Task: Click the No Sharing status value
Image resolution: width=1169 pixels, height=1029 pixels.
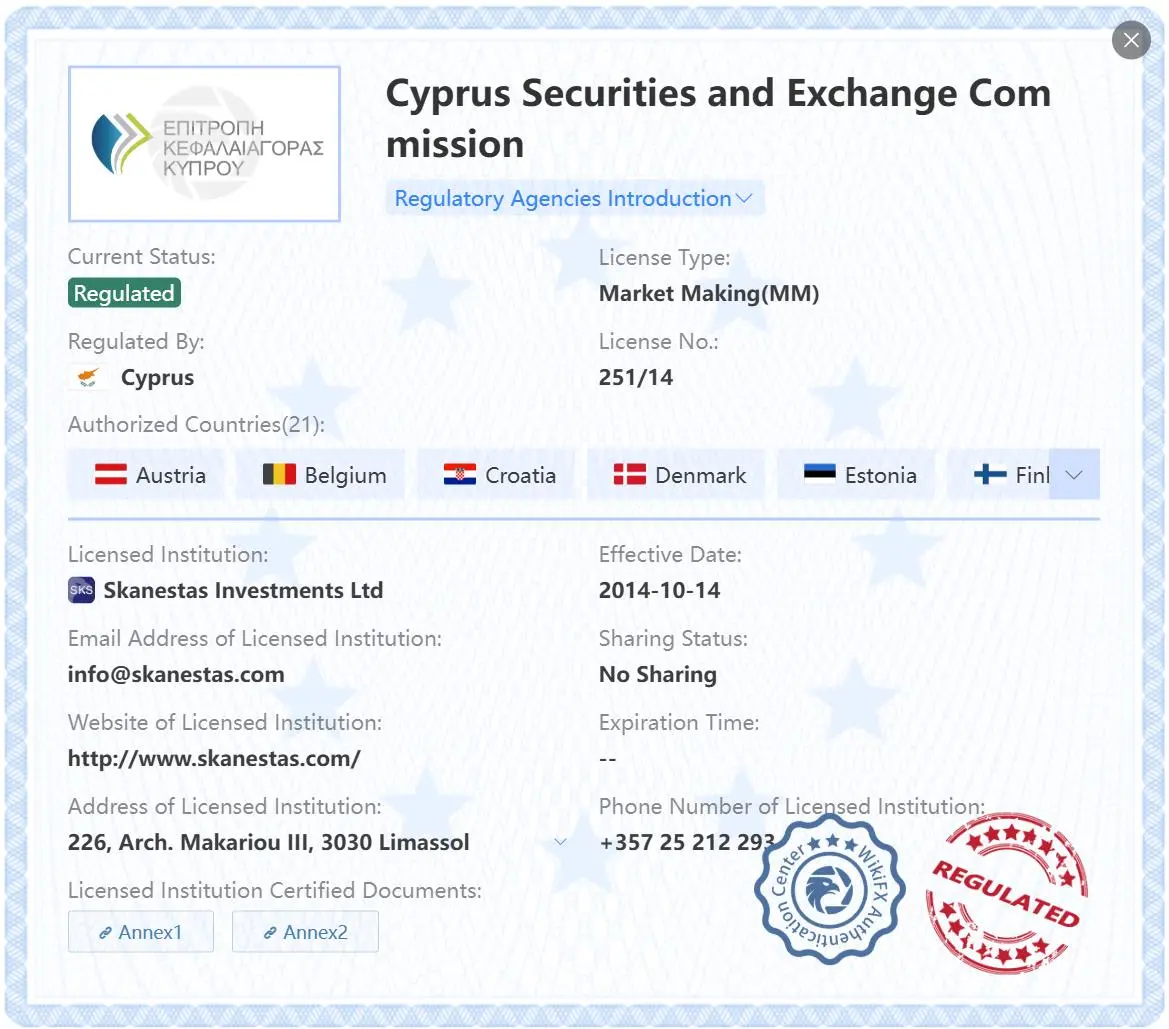Action: [658, 674]
